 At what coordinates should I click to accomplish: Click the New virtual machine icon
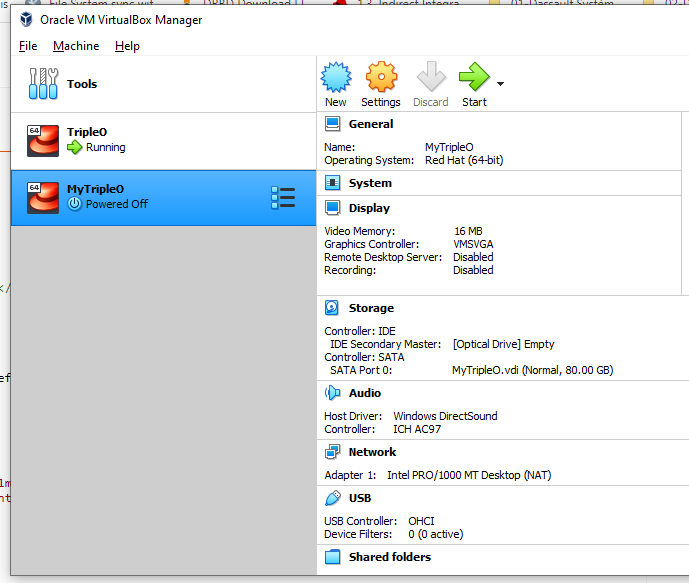pyautogui.click(x=336, y=77)
